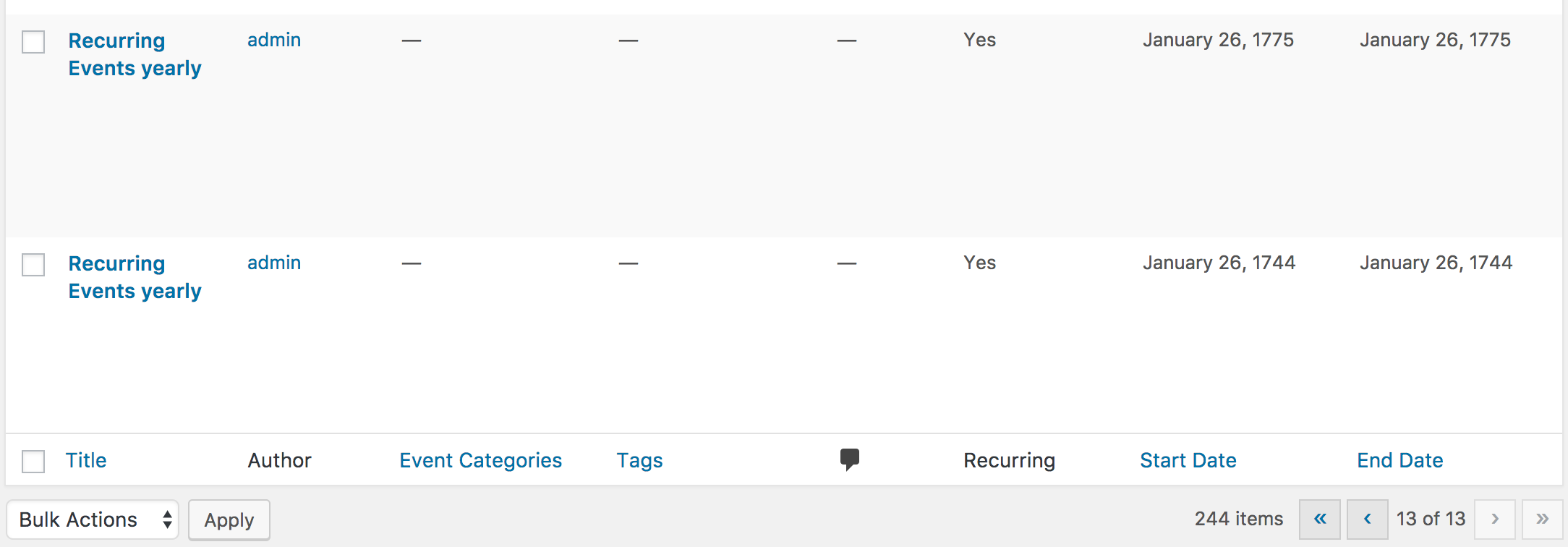Filter by admin author in 1744 row
The width and height of the screenshot is (1568, 547).
tap(274, 263)
